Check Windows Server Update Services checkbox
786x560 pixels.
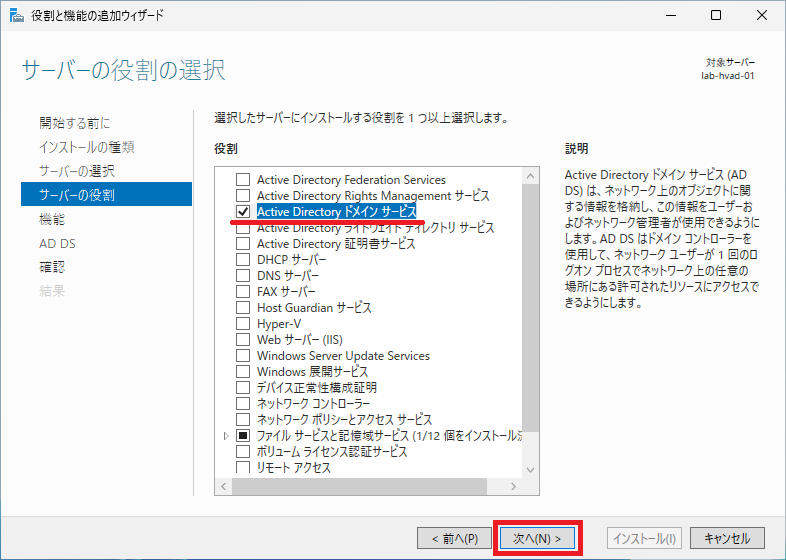(243, 356)
